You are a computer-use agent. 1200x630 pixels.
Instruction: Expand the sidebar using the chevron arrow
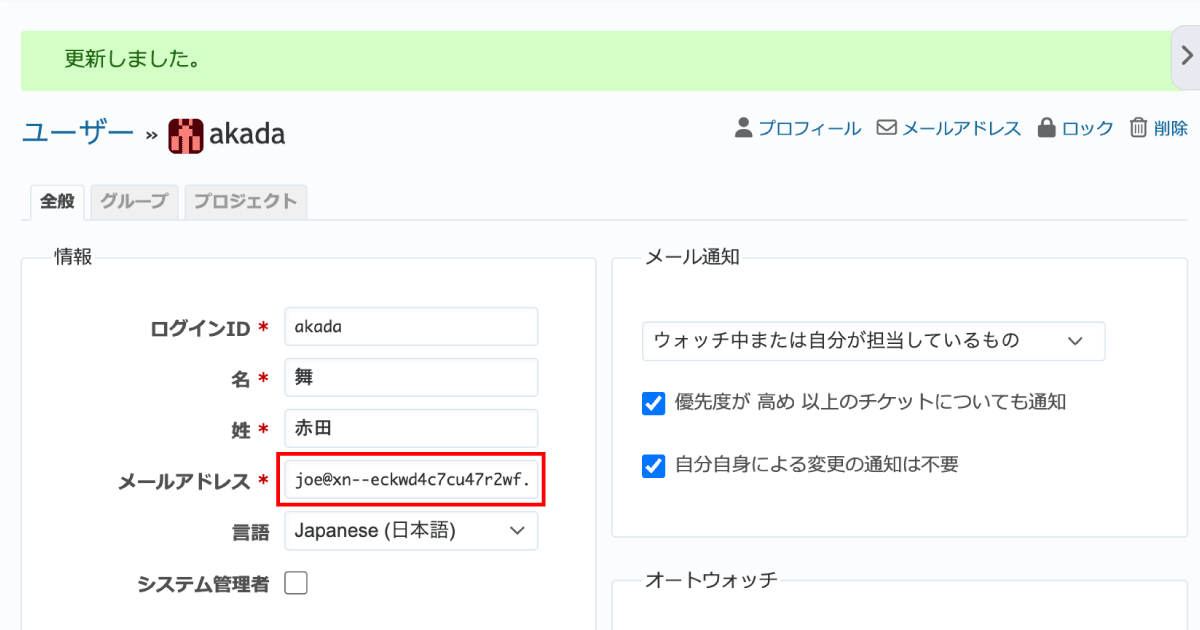click(1186, 58)
